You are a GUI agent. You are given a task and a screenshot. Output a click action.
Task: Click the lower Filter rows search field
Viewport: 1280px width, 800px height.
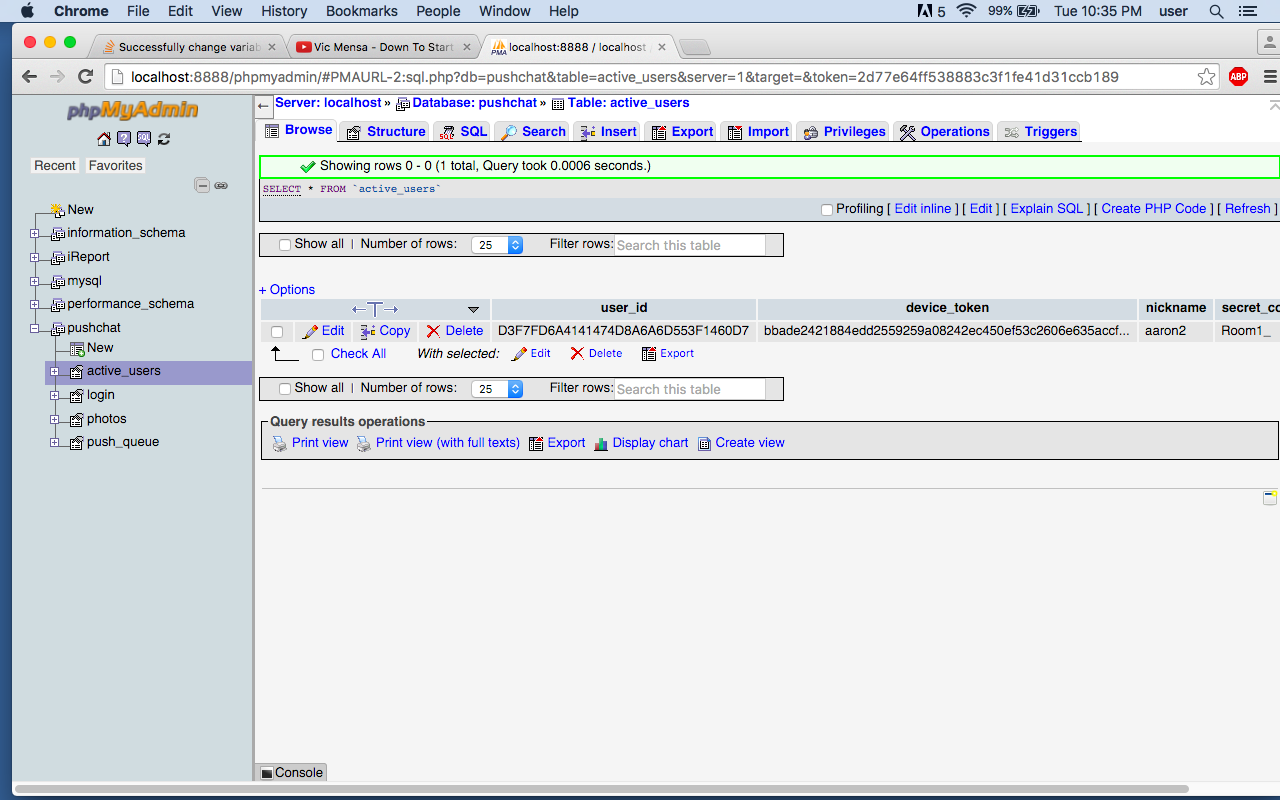pyautogui.click(x=690, y=389)
